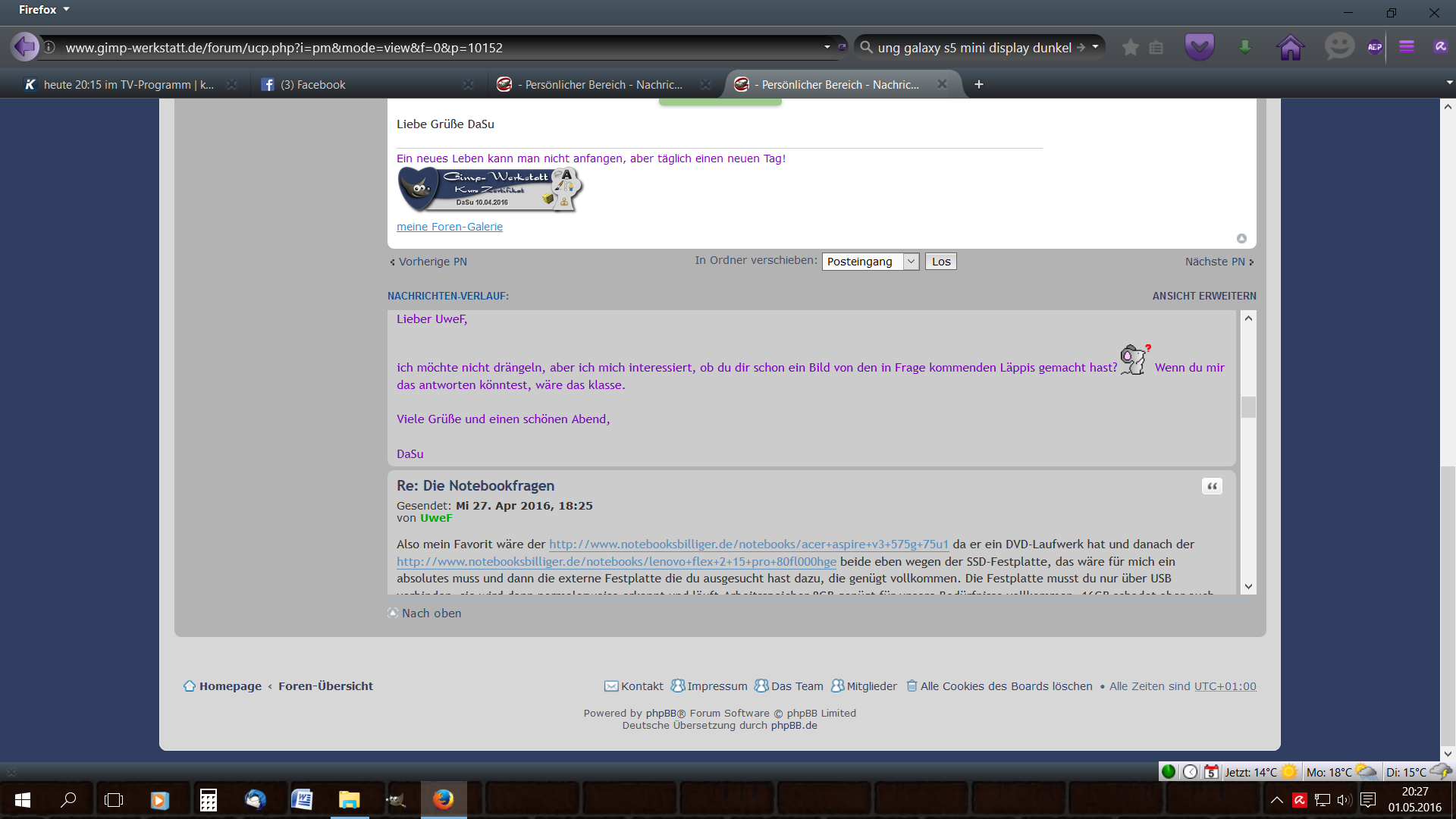
Task: Open the Downloads arrow icon
Action: point(1244,47)
